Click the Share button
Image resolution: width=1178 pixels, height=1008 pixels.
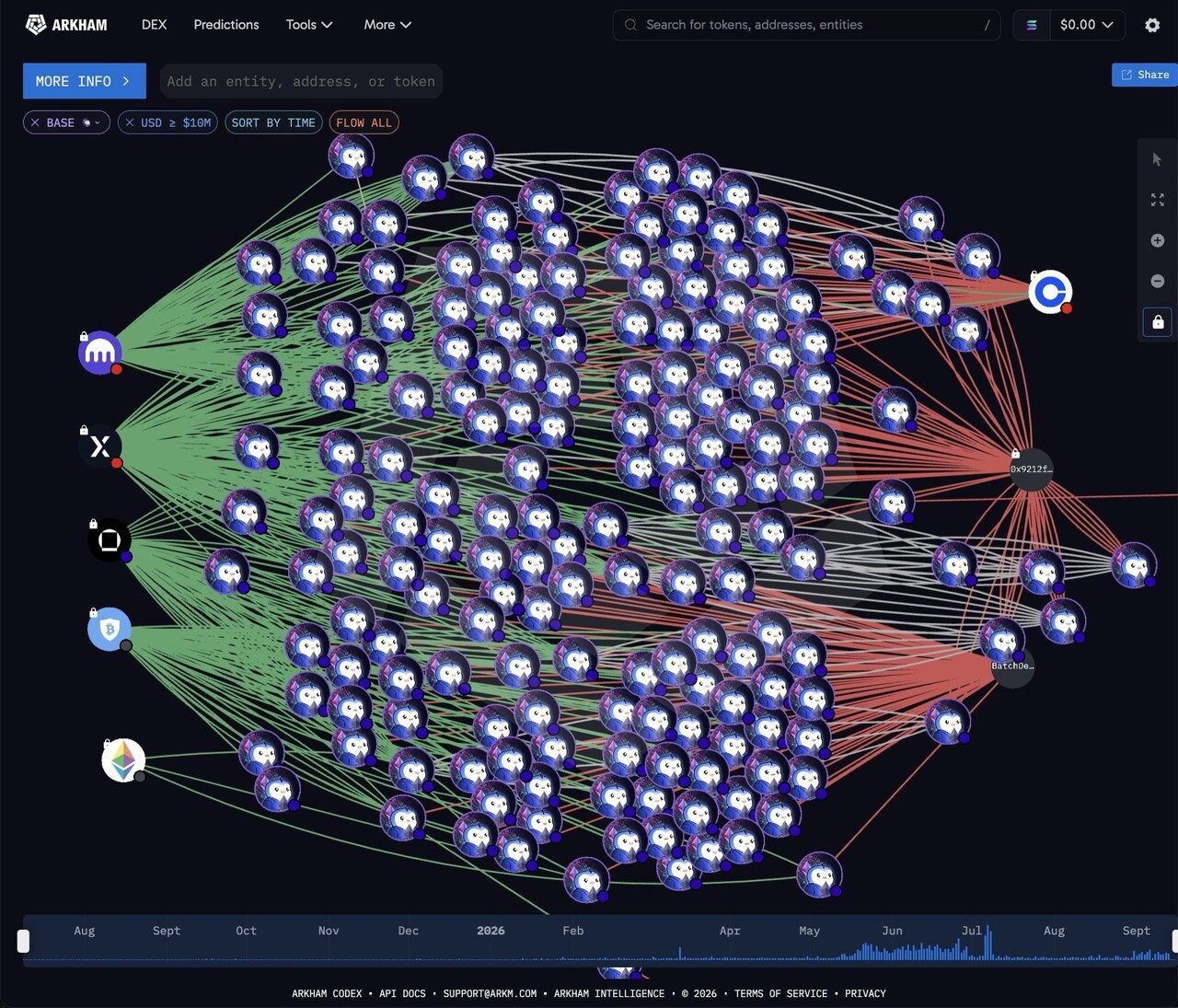pyautogui.click(x=1145, y=75)
